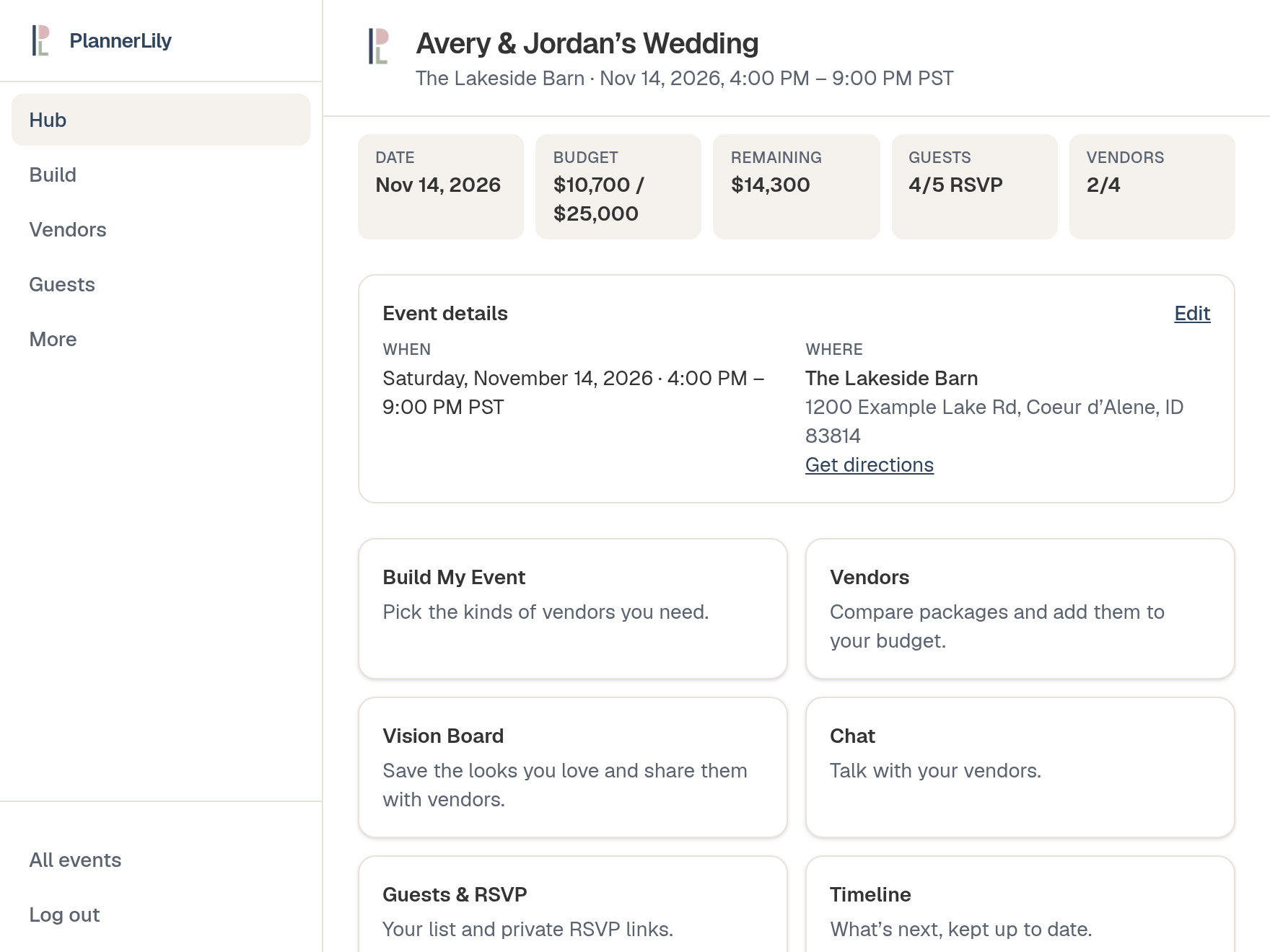This screenshot has height=952, width=1270.
Task: Open Vendors from the sidebar menu
Action: (161, 229)
